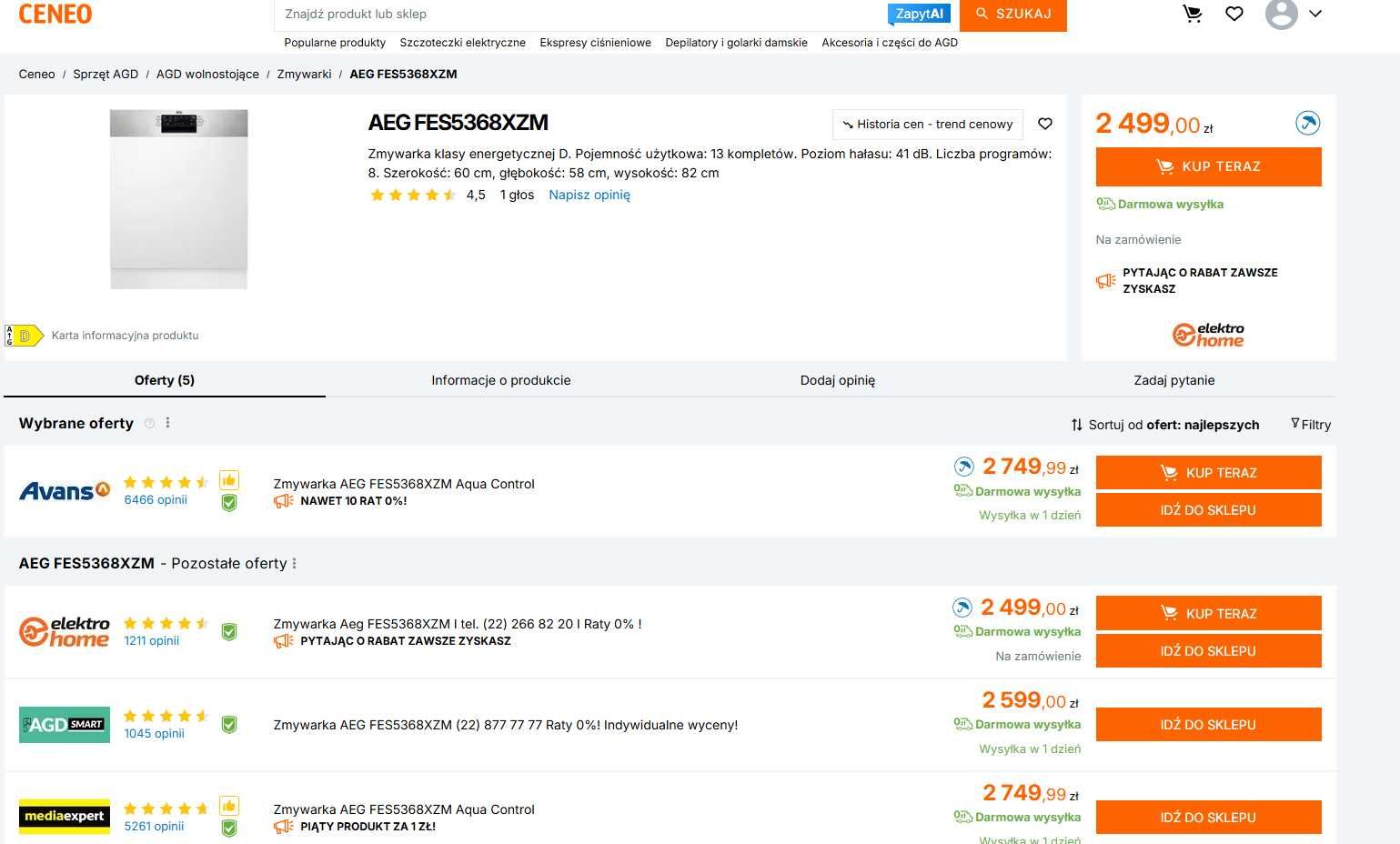
Task: Open Depilatory i golarki damskie link
Action: (x=737, y=43)
